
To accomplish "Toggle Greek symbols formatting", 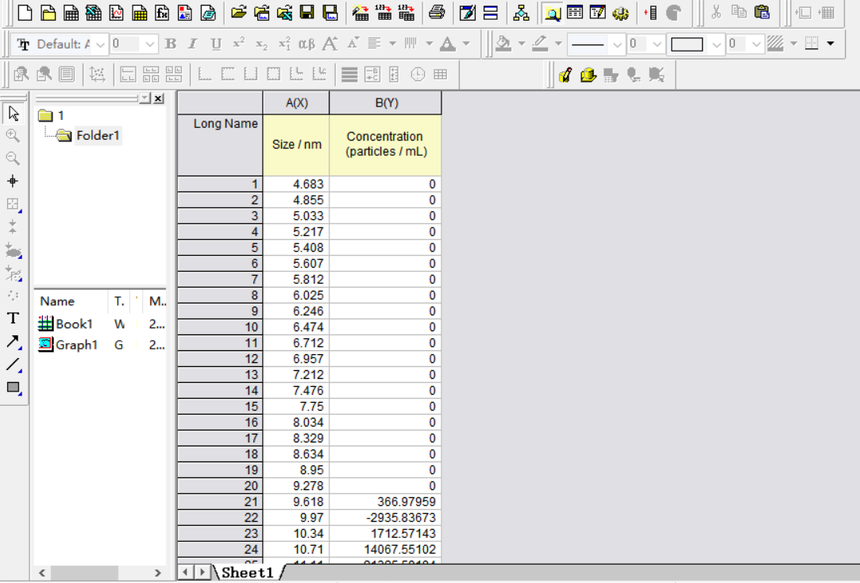I will pyautogui.click(x=307, y=44).
